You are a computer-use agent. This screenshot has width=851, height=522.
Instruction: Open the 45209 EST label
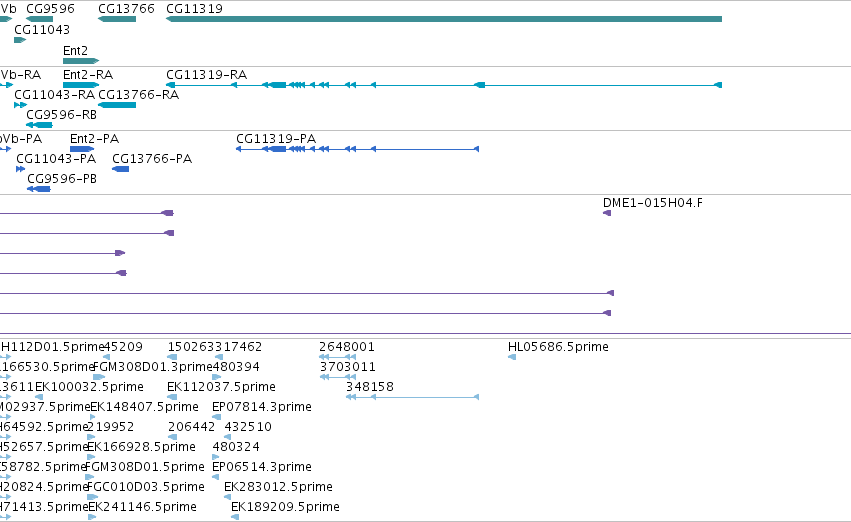123,346
